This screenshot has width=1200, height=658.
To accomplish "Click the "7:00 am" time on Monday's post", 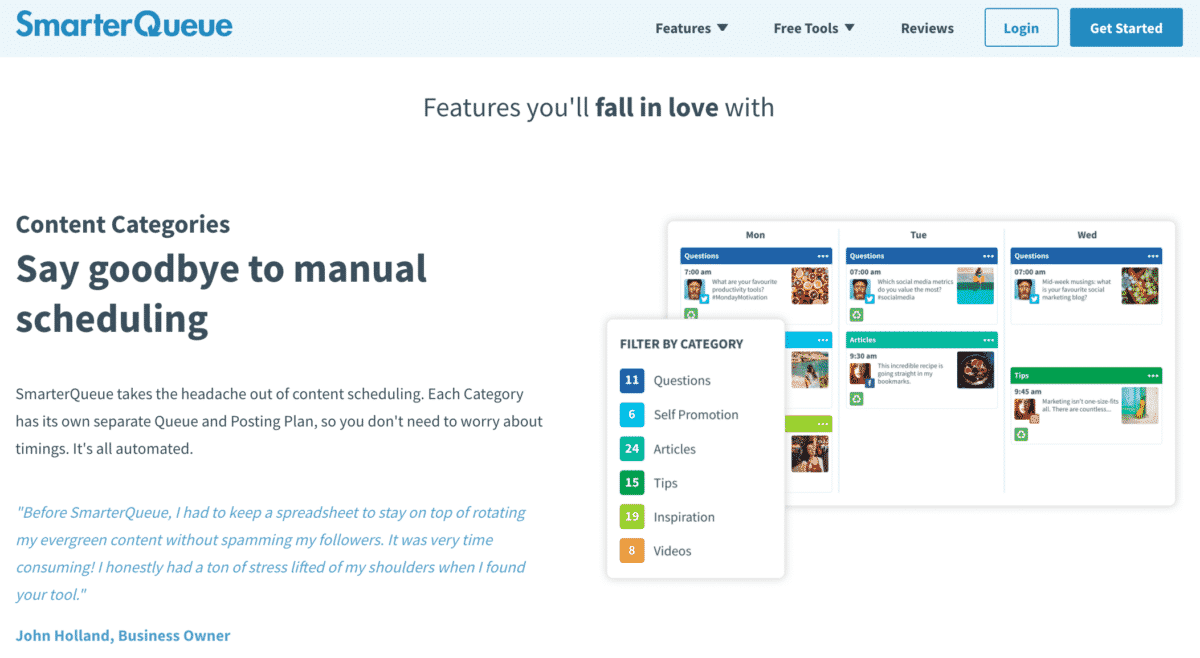I will [x=698, y=271].
